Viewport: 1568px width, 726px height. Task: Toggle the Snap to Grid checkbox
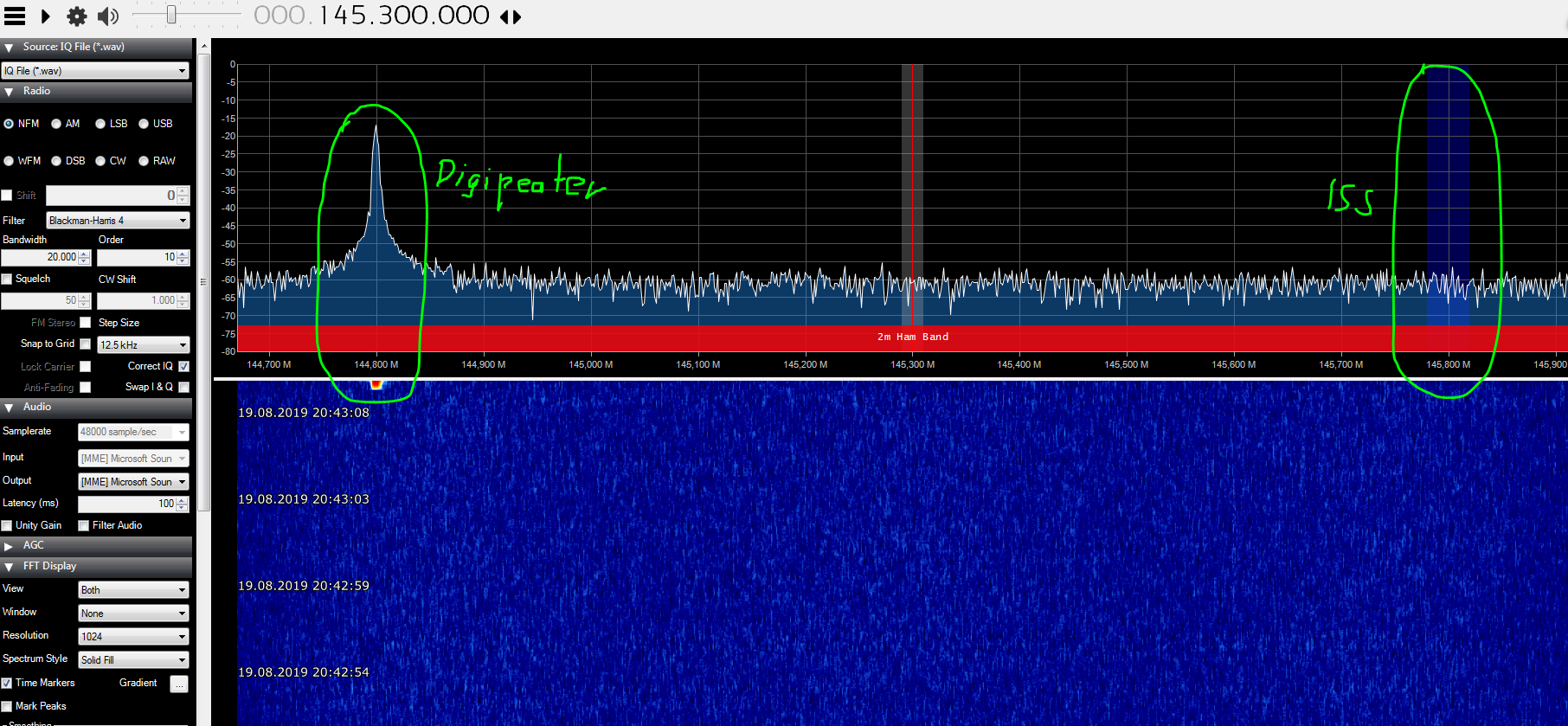click(x=85, y=344)
